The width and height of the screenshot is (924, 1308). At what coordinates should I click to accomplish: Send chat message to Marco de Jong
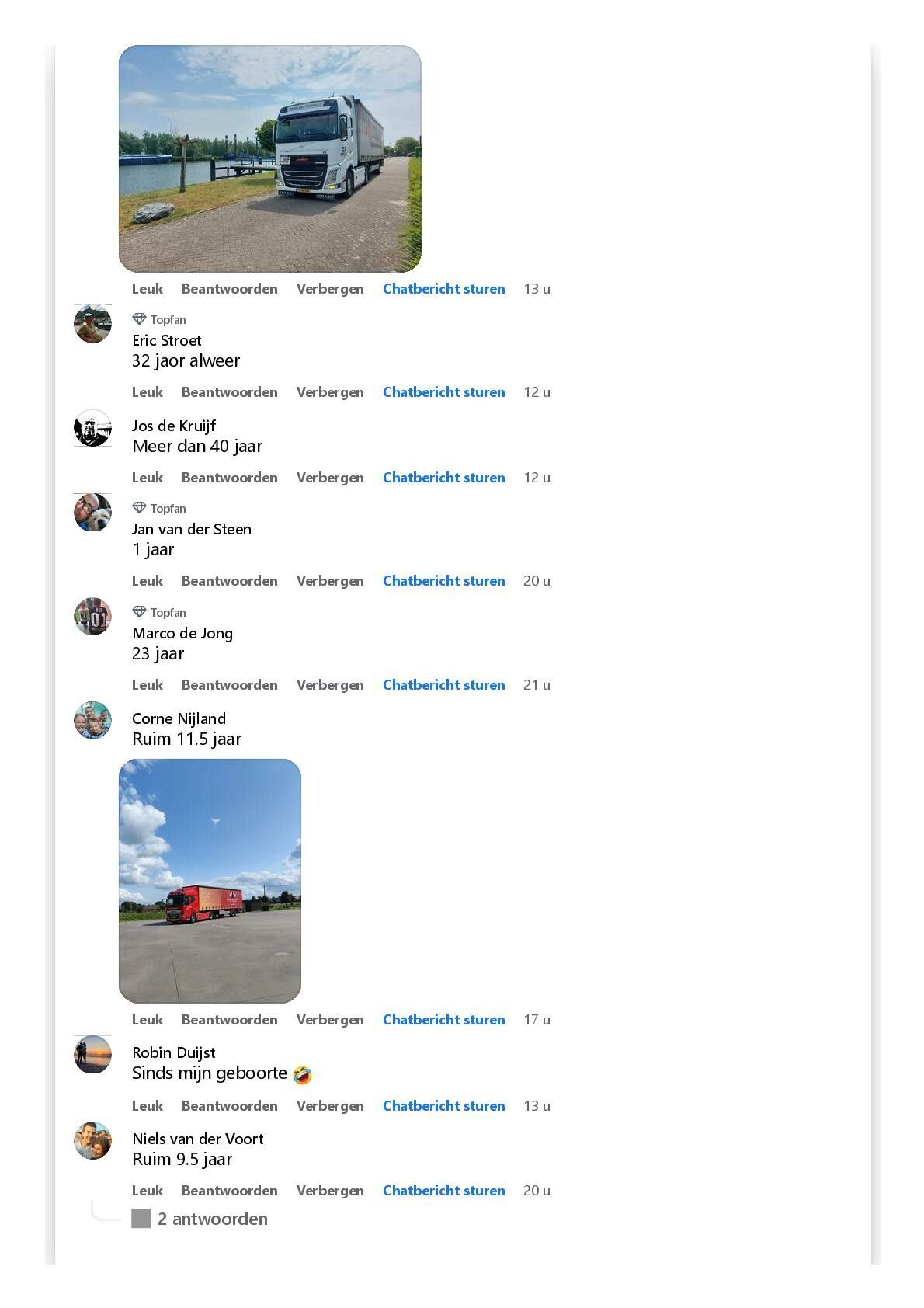(x=443, y=685)
